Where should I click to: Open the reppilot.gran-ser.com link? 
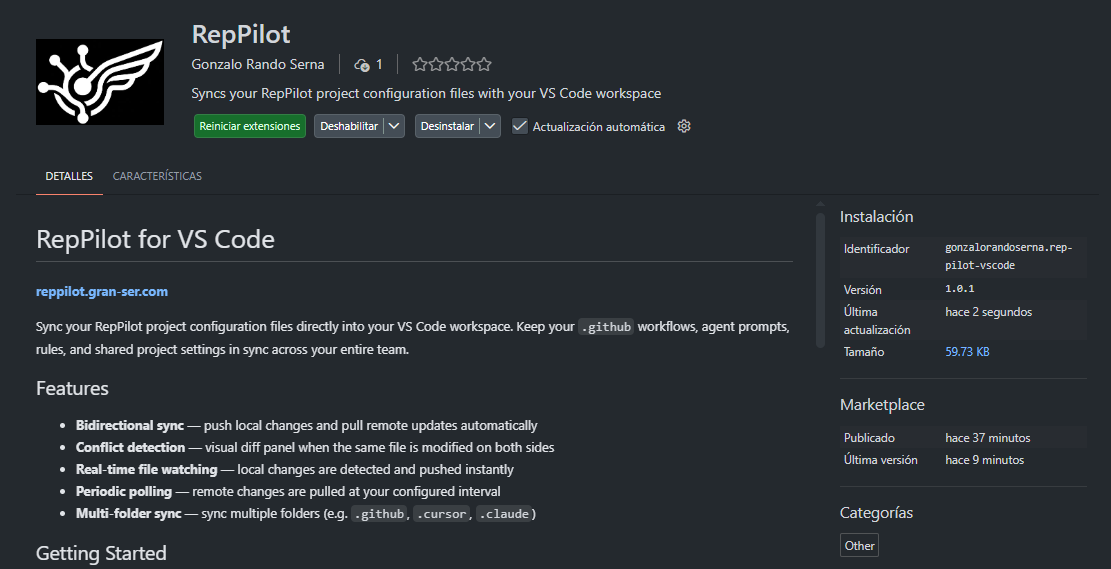pos(102,291)
